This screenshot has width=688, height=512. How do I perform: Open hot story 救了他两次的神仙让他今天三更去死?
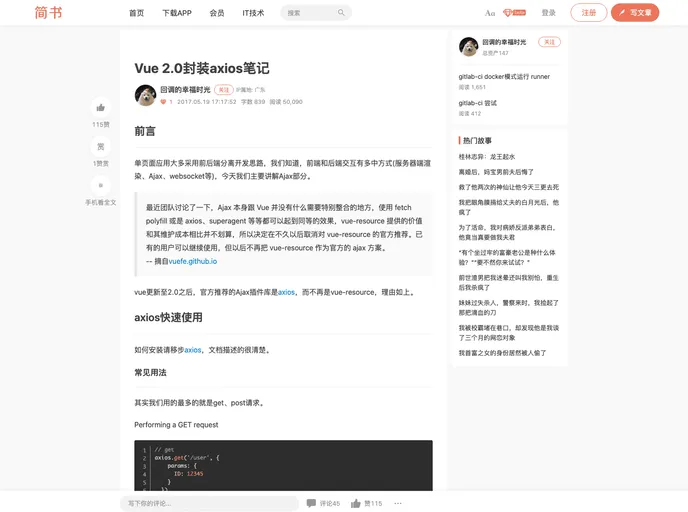point(509,187)
